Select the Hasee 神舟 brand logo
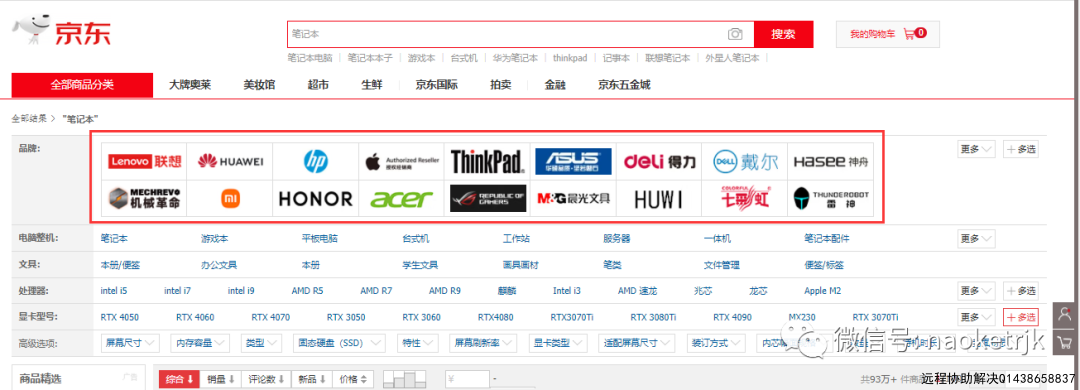This screenshot has width=1080, height=390. click(x=831, y=162)
